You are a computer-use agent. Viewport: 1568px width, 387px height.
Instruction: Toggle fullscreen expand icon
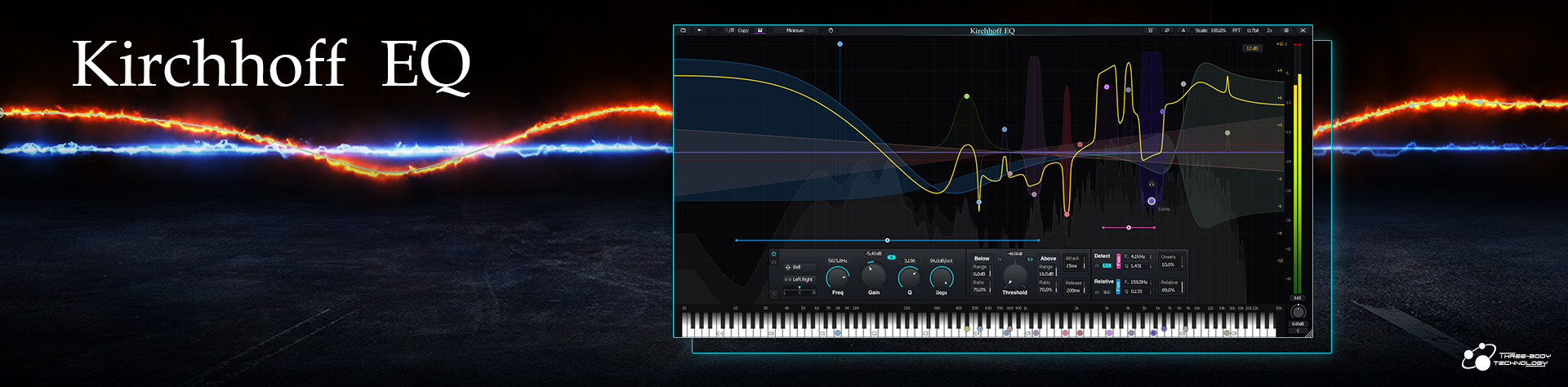[1303, 30]
